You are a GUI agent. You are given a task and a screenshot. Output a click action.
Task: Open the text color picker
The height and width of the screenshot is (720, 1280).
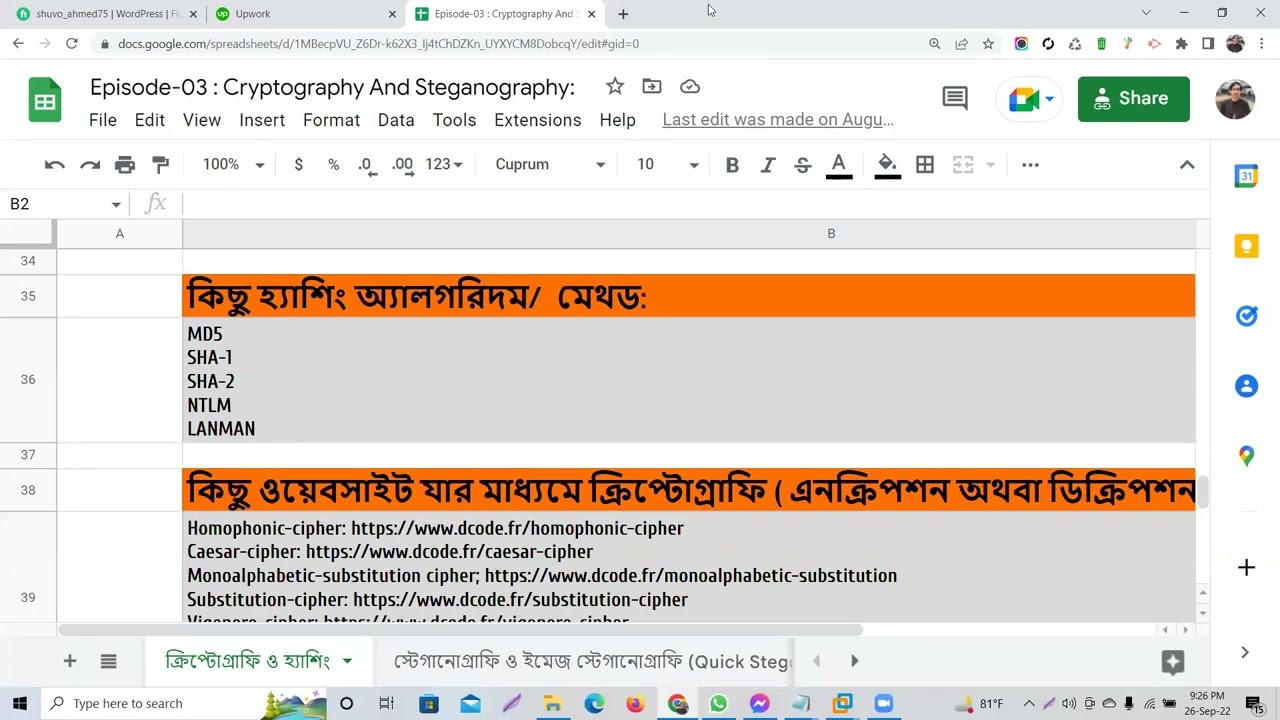point(839,165)
